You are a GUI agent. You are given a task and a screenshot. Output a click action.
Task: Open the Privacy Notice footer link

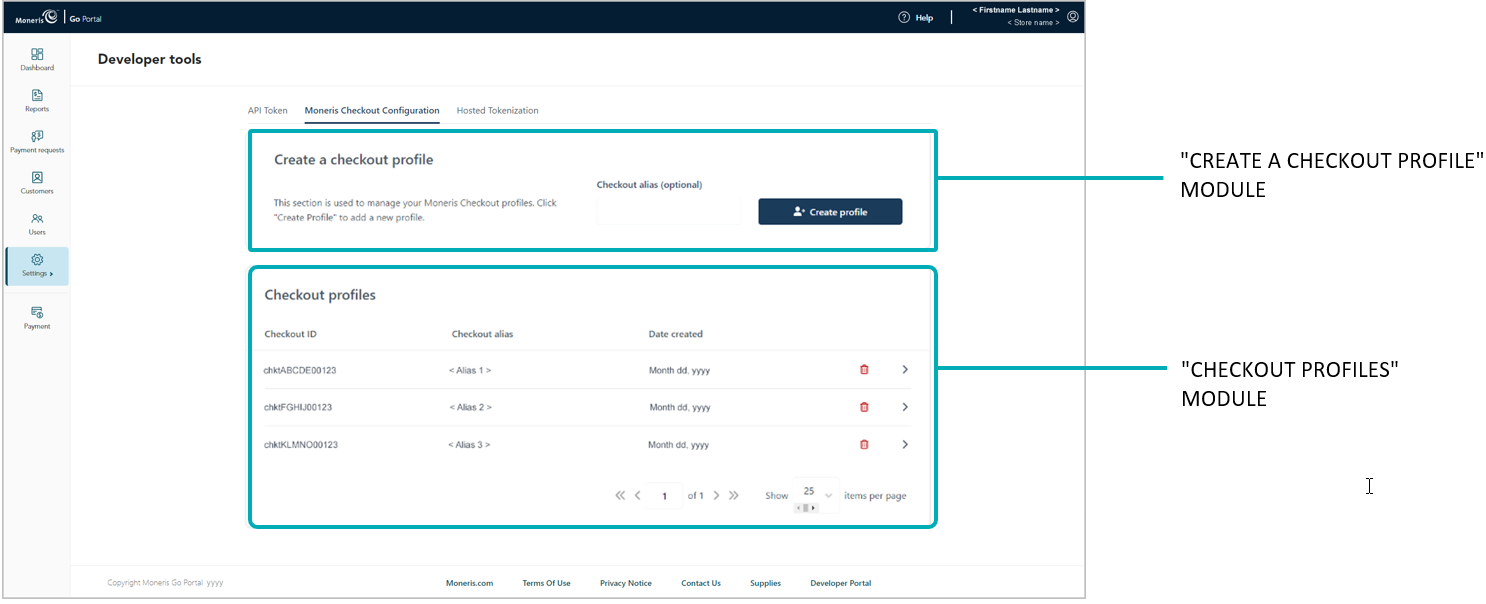[626, 583]
